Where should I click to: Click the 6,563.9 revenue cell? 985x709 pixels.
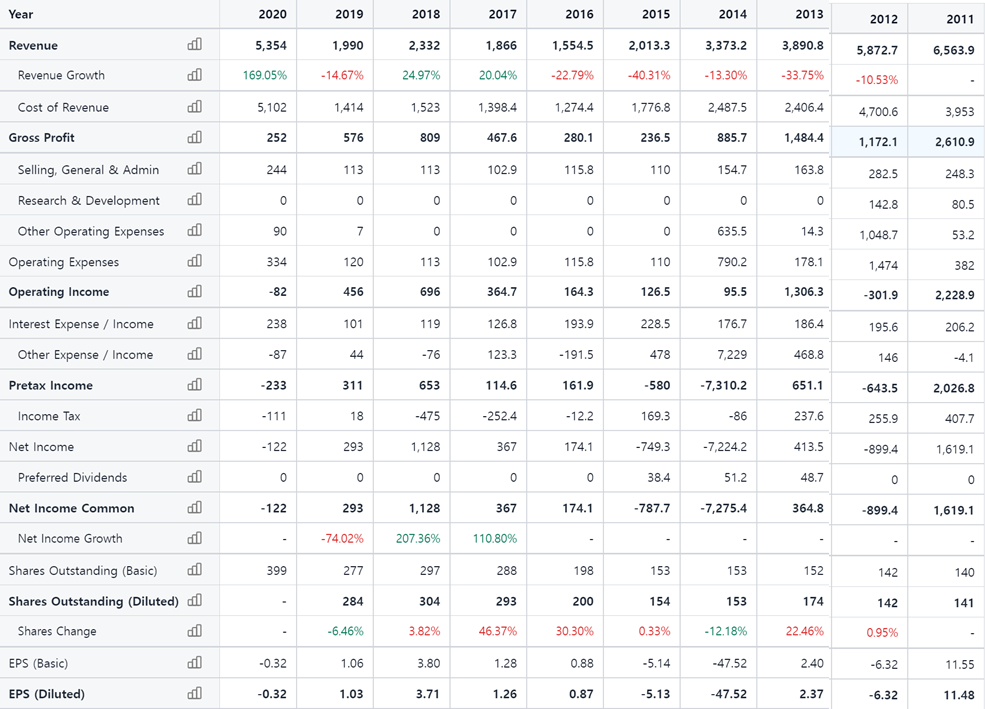point(954,50)
